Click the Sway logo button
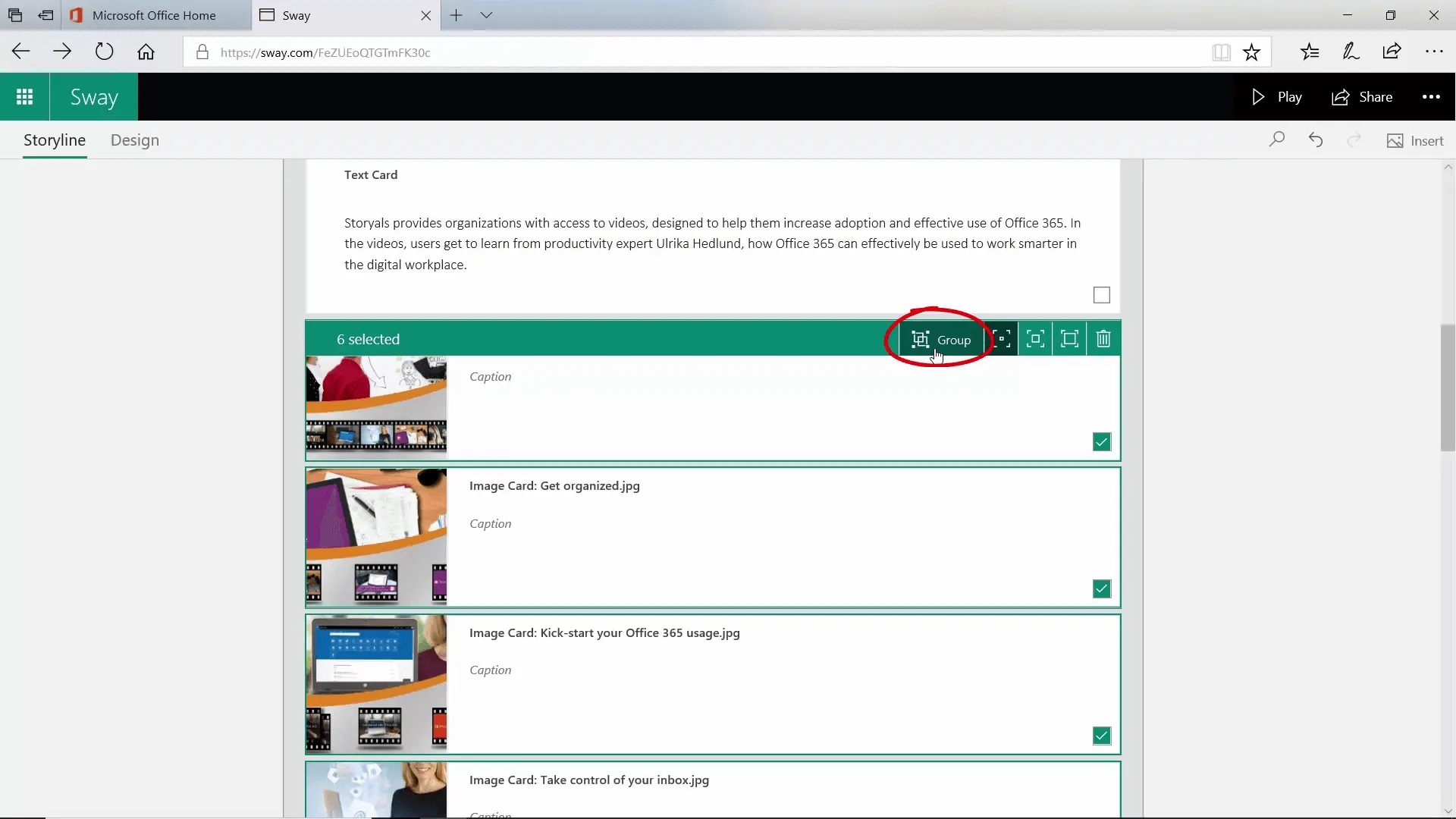This screenshot has height=819, width=1456. click(x=94, y=97)
